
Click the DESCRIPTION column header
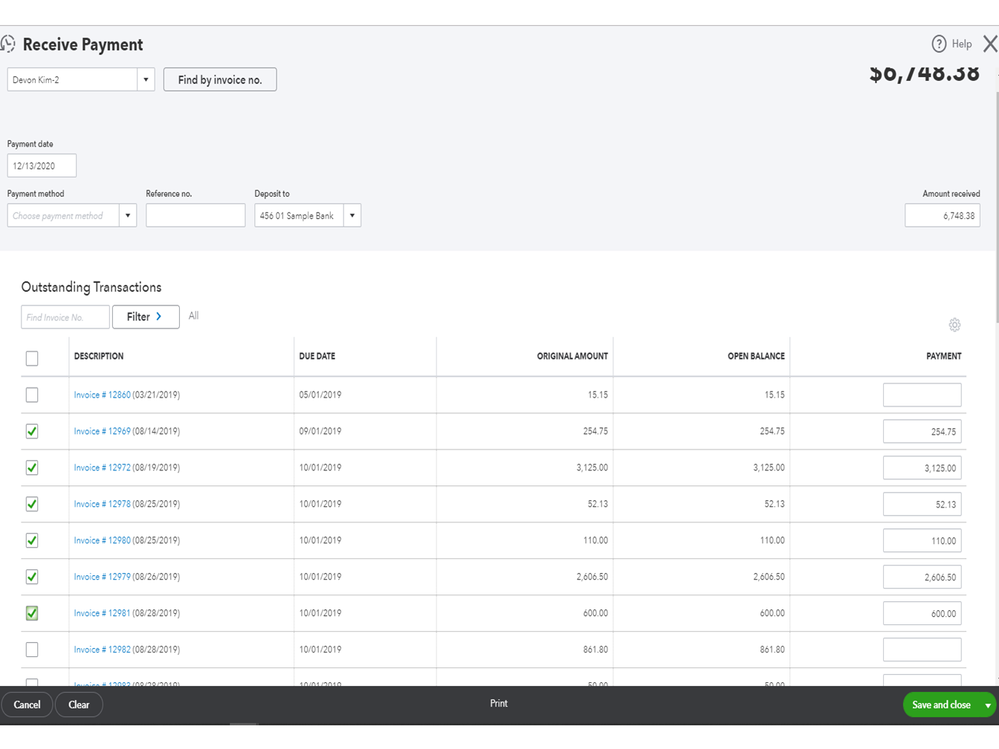click(x=99, y=356)
